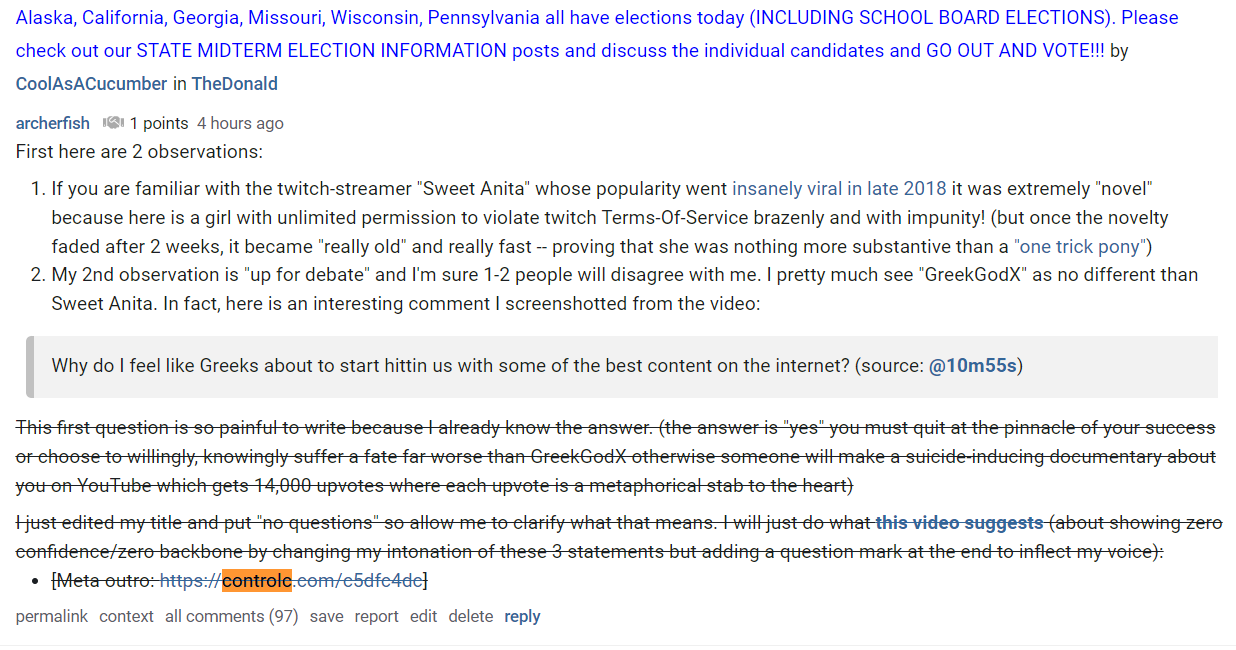Viewport: 1236px width, 650px height.
Task: View the comment context
Action: pos(126,616)
